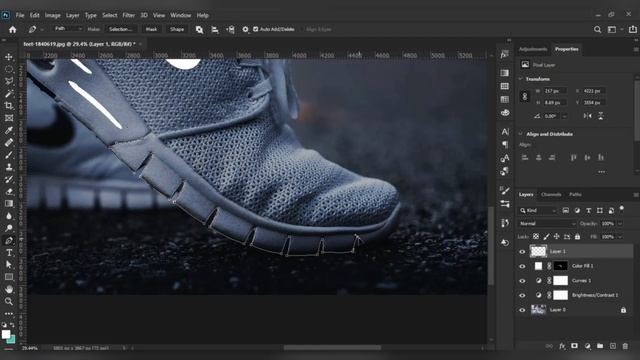Open Path mode dropdown in options bar
Screen dimensions: 640x360
[x=68, y=29]
